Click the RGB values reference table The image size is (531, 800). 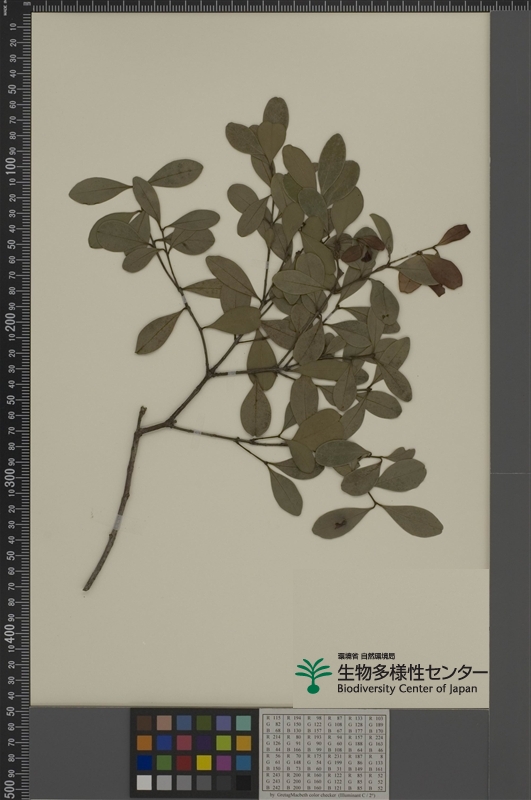(324, 753)
